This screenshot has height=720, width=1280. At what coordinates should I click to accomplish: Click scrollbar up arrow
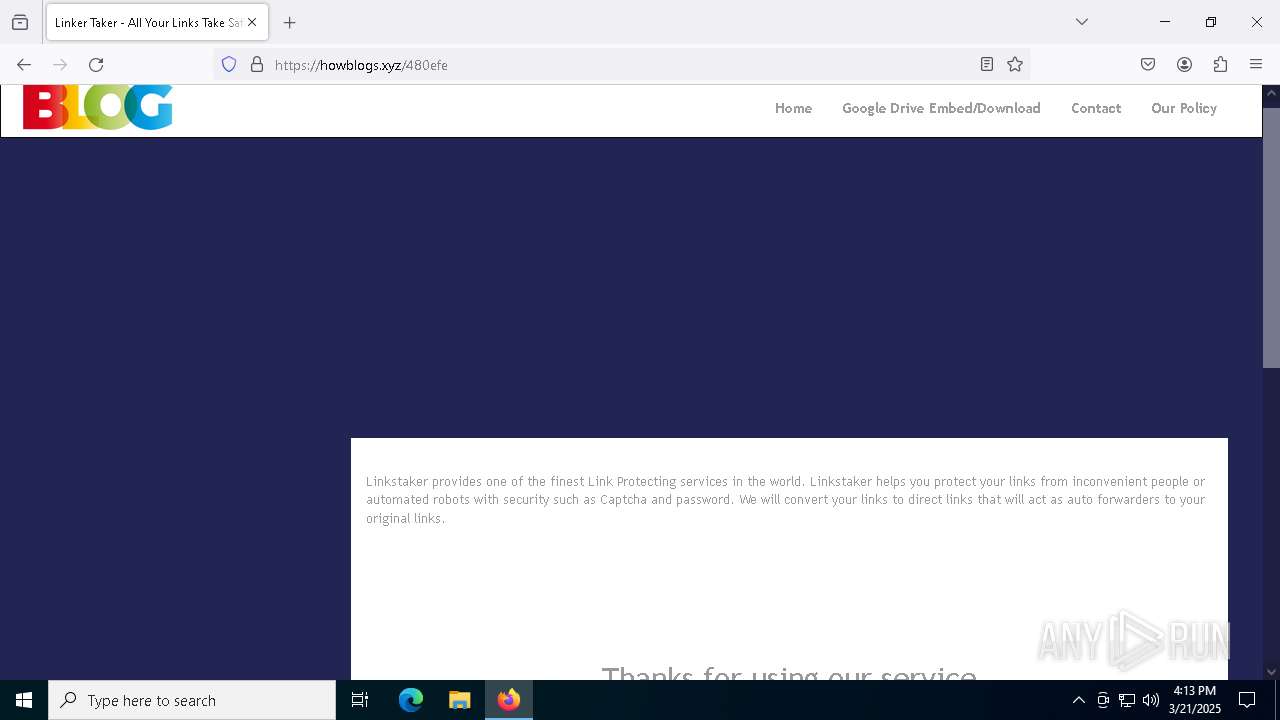[1271, 95]
